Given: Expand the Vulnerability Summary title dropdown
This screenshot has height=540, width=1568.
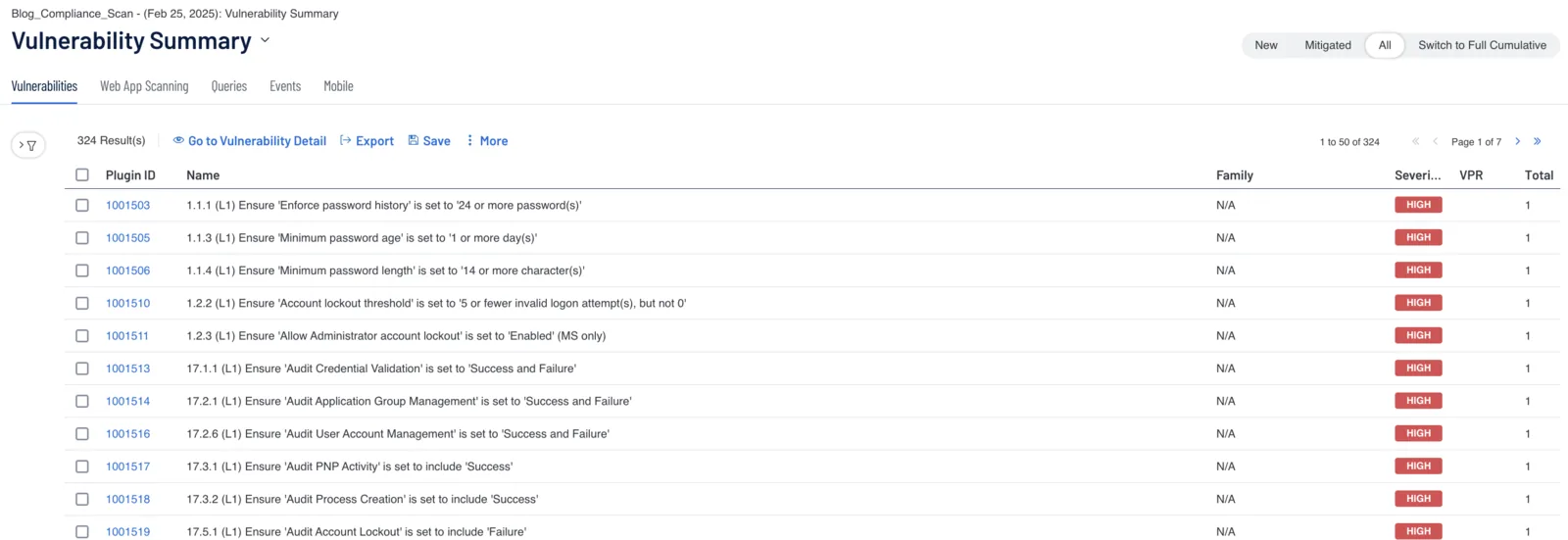Looking at the screenshot, I should [x=265, y=41].
